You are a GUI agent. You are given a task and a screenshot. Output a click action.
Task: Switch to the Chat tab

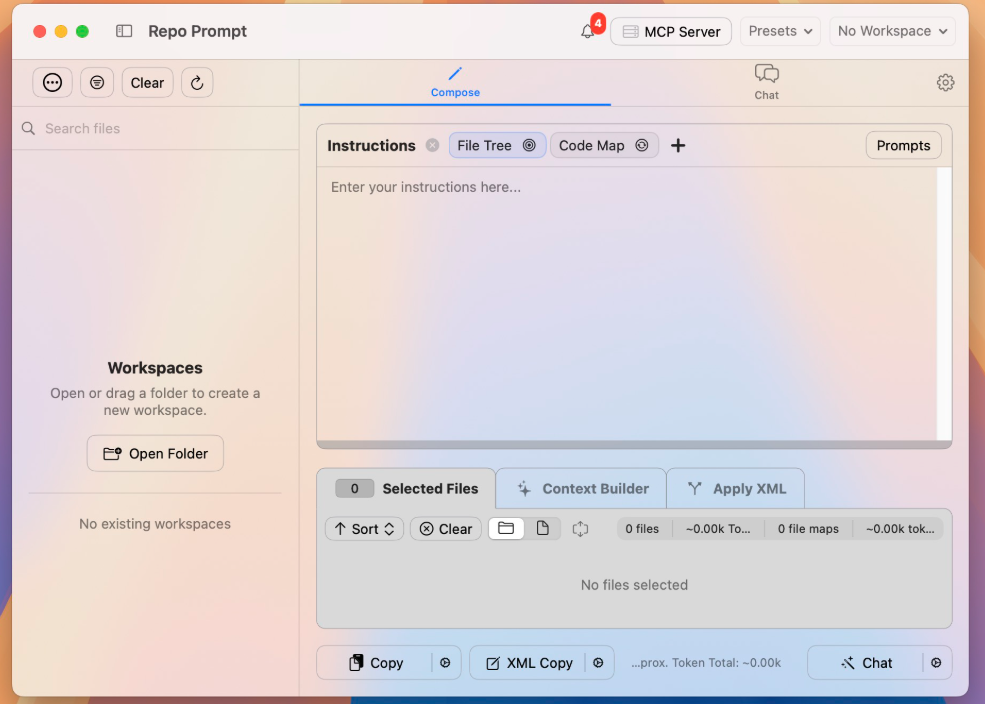(766, 82)
